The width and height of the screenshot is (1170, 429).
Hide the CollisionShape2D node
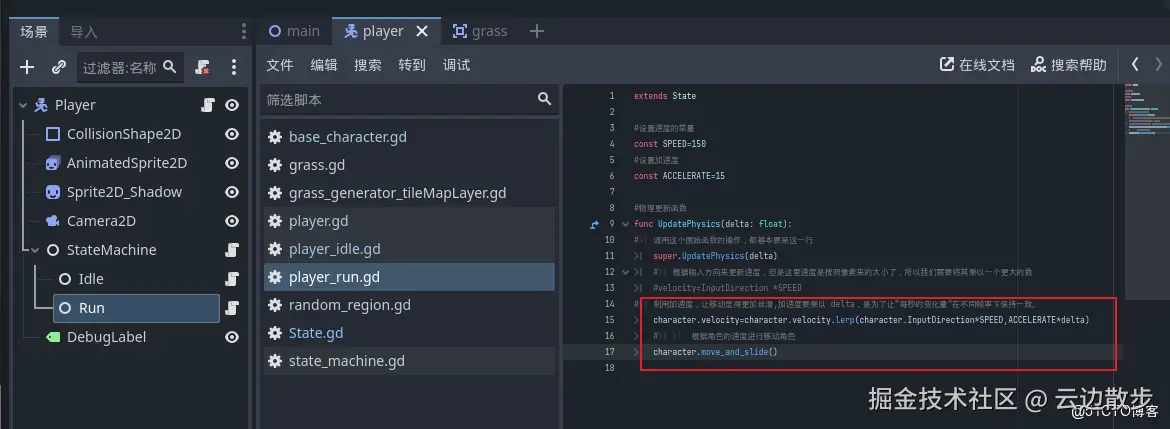click(232, 134)
